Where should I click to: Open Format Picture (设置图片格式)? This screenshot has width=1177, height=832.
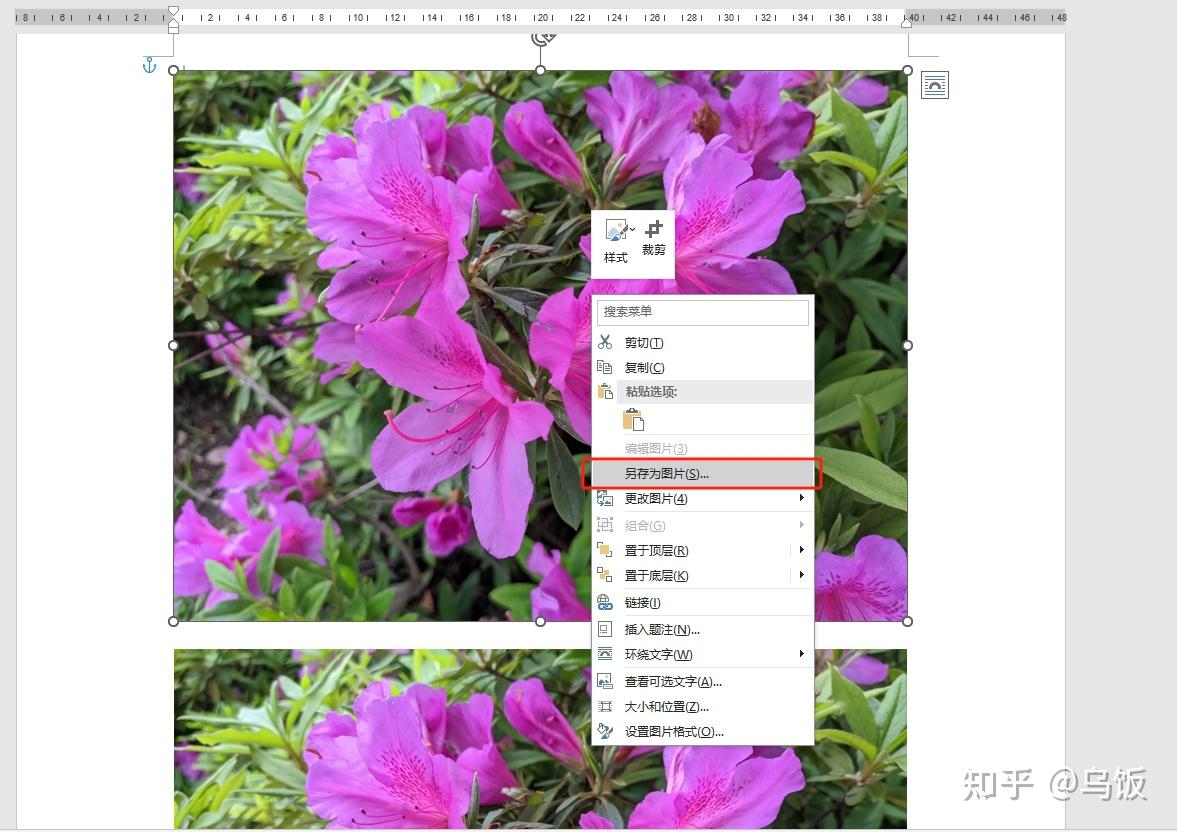703,731
